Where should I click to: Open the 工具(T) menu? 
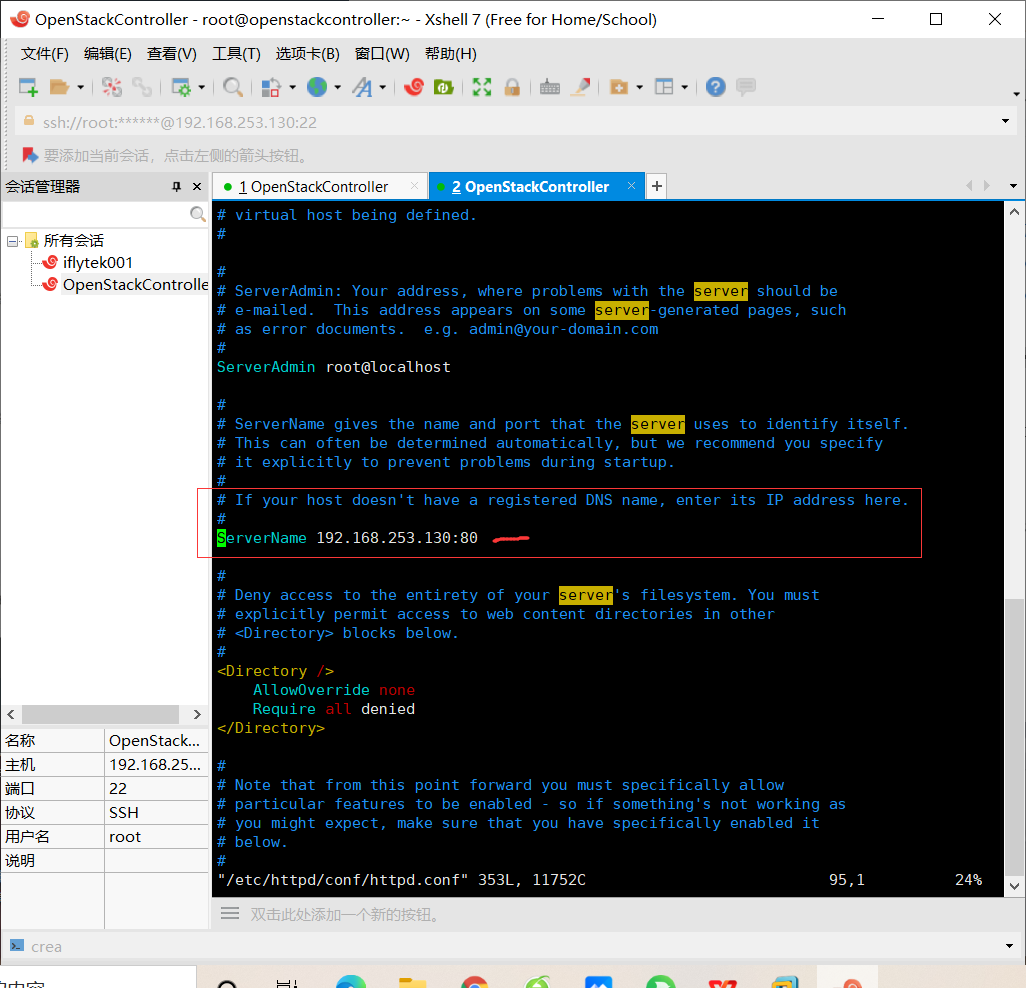coord(236,54)
